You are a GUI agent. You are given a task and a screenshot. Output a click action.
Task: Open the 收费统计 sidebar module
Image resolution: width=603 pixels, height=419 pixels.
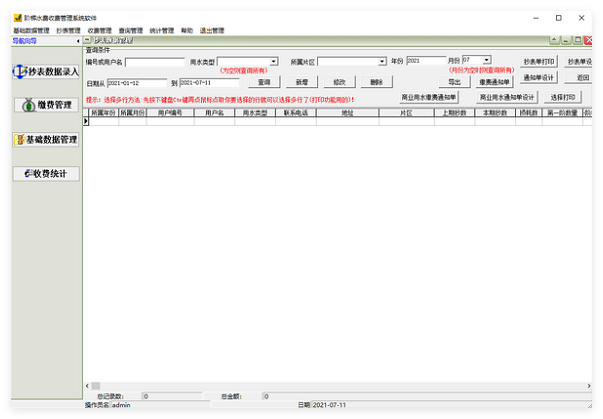pos(45,174)
